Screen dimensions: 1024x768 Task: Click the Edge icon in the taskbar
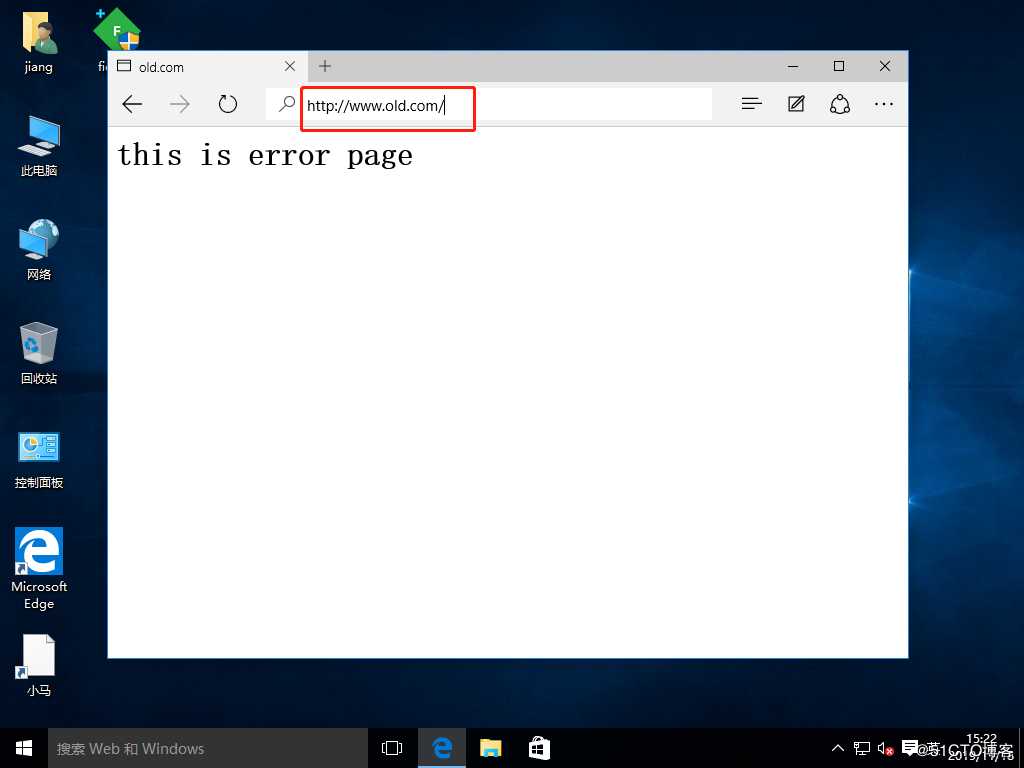(x=442, y=748)
